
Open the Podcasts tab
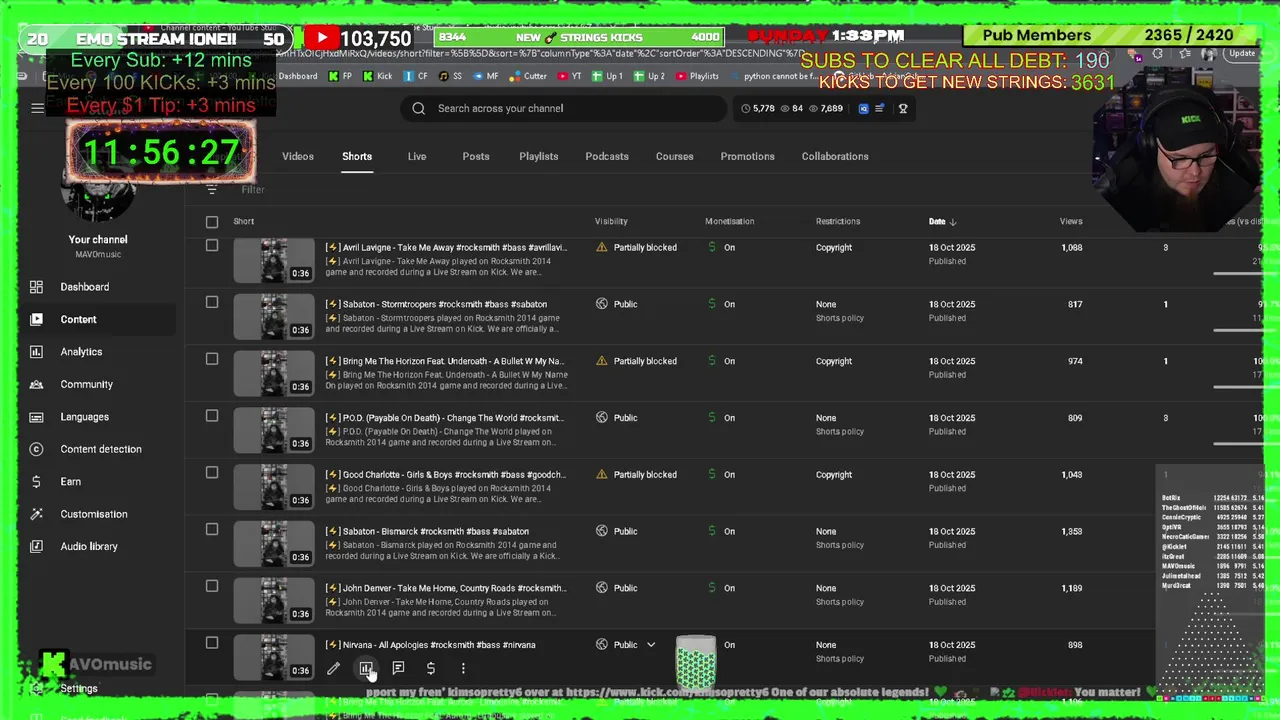(x=607, y=156)
